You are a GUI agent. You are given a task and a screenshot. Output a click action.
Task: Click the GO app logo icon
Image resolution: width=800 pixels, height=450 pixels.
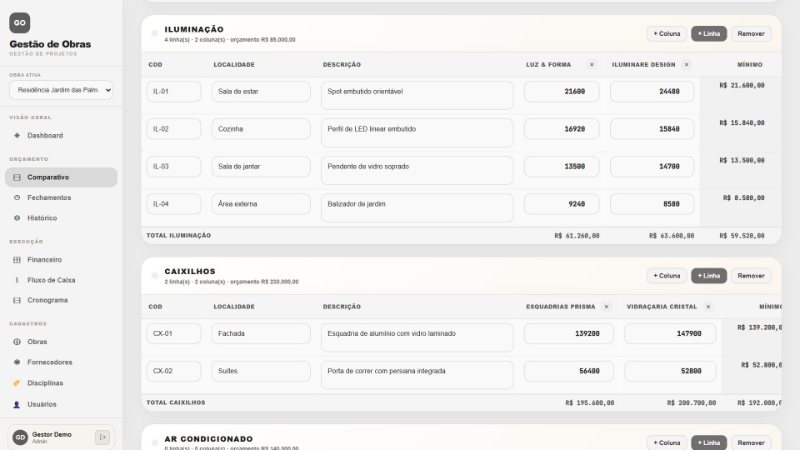coord(19,23)
